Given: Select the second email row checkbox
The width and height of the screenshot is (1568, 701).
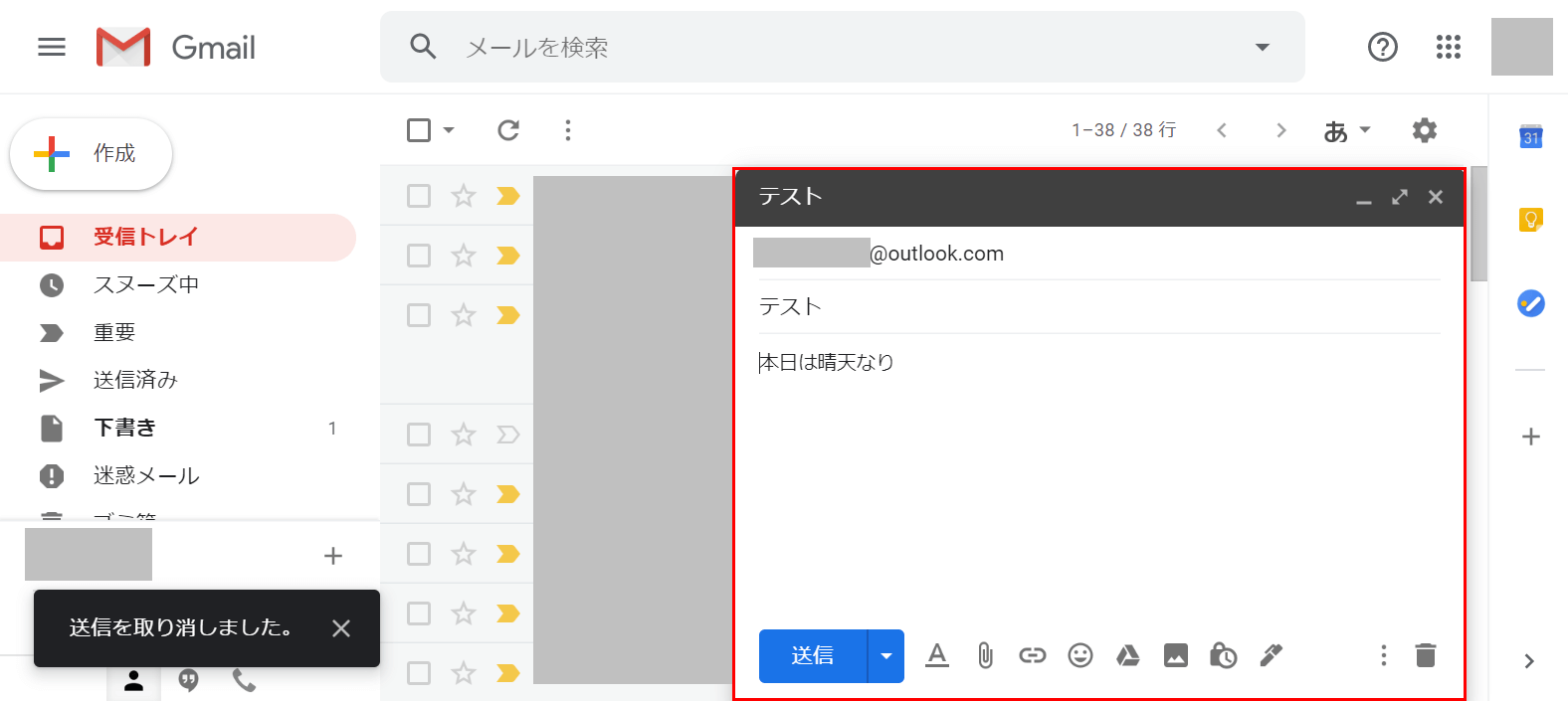Looking at the screenshot, I should [419, 256].
